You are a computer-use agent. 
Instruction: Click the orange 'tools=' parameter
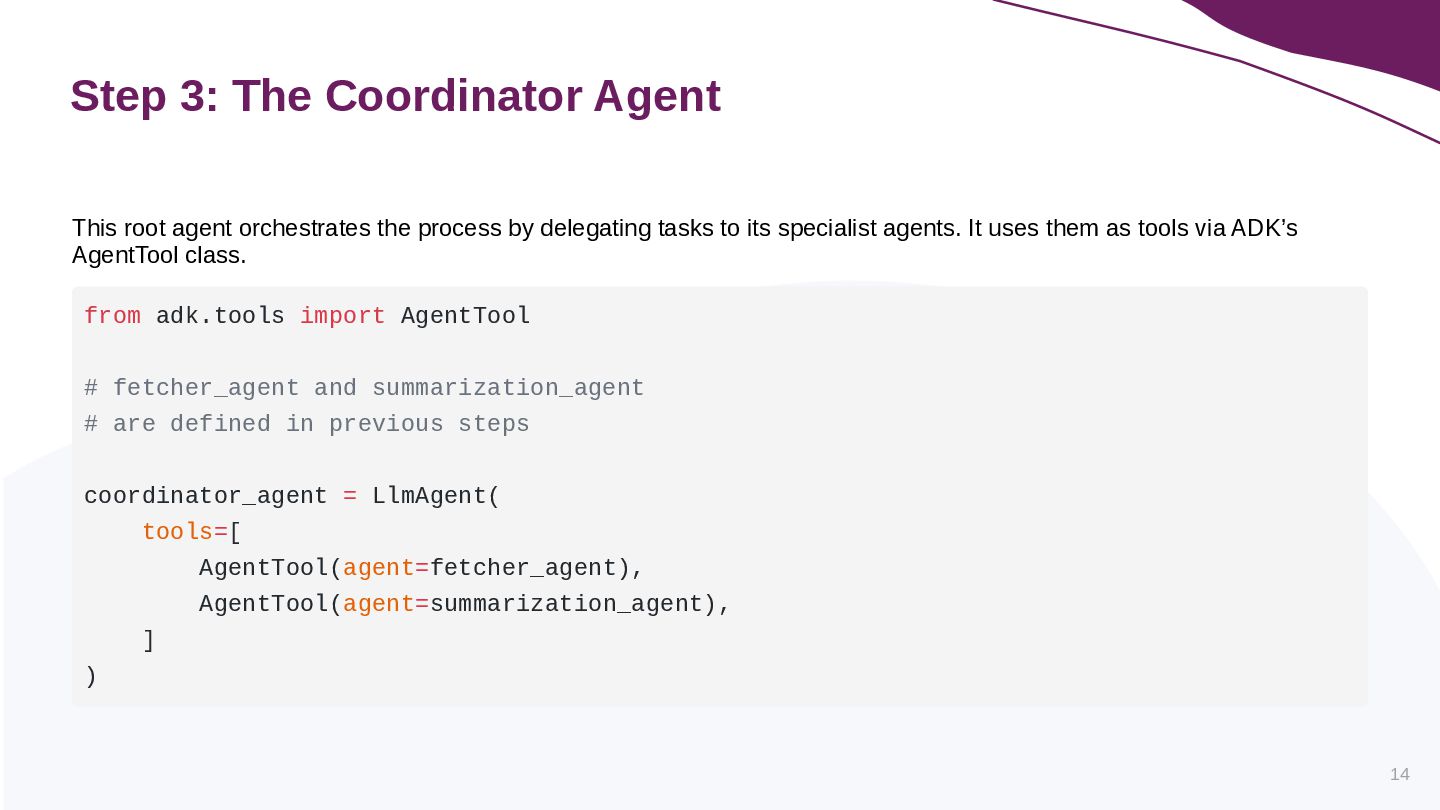click(x=185, y=532)
